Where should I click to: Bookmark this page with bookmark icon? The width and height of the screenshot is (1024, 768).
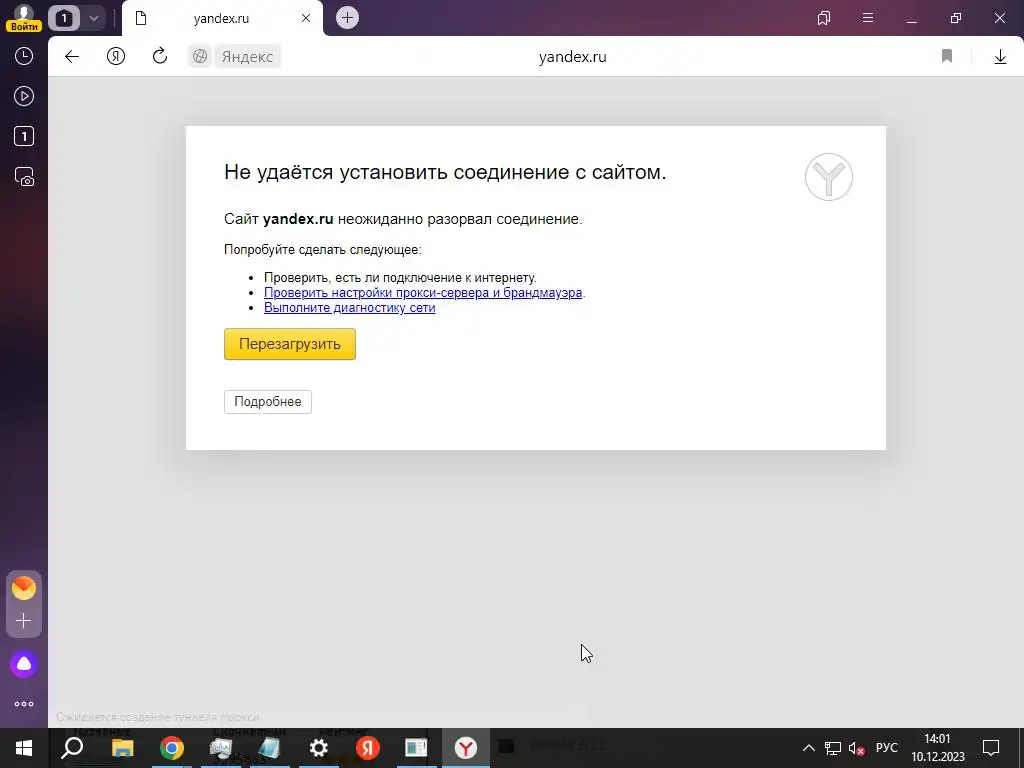(x=947, y=57)
